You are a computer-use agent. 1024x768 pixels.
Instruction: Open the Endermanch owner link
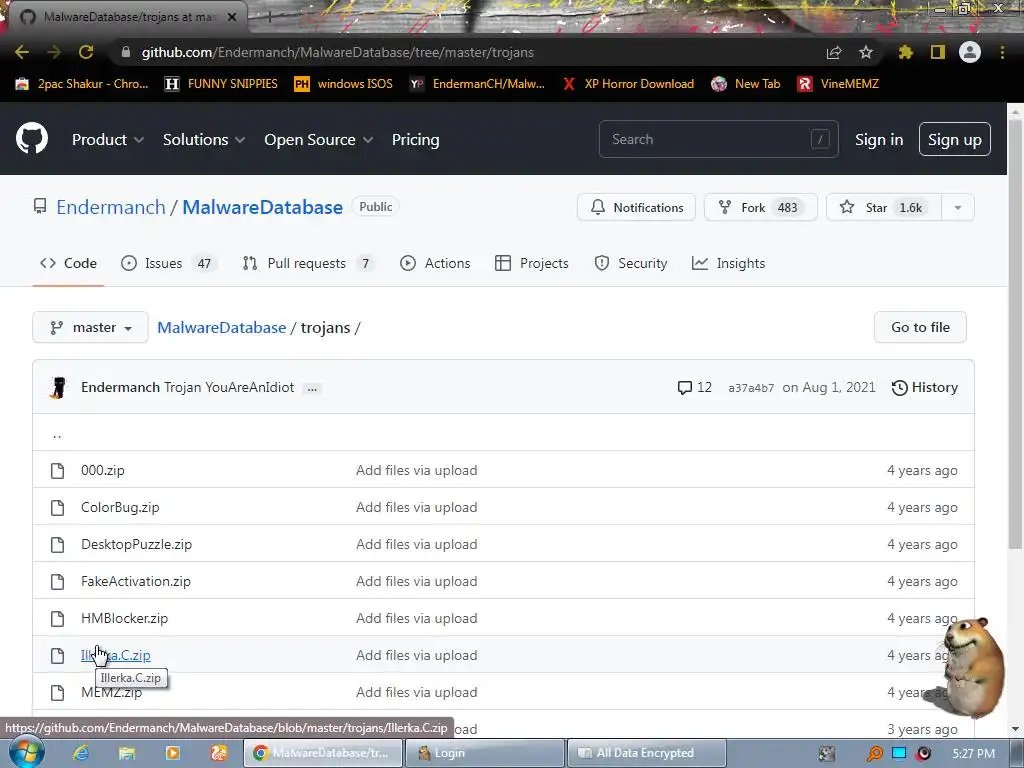[x=111, y=207]
